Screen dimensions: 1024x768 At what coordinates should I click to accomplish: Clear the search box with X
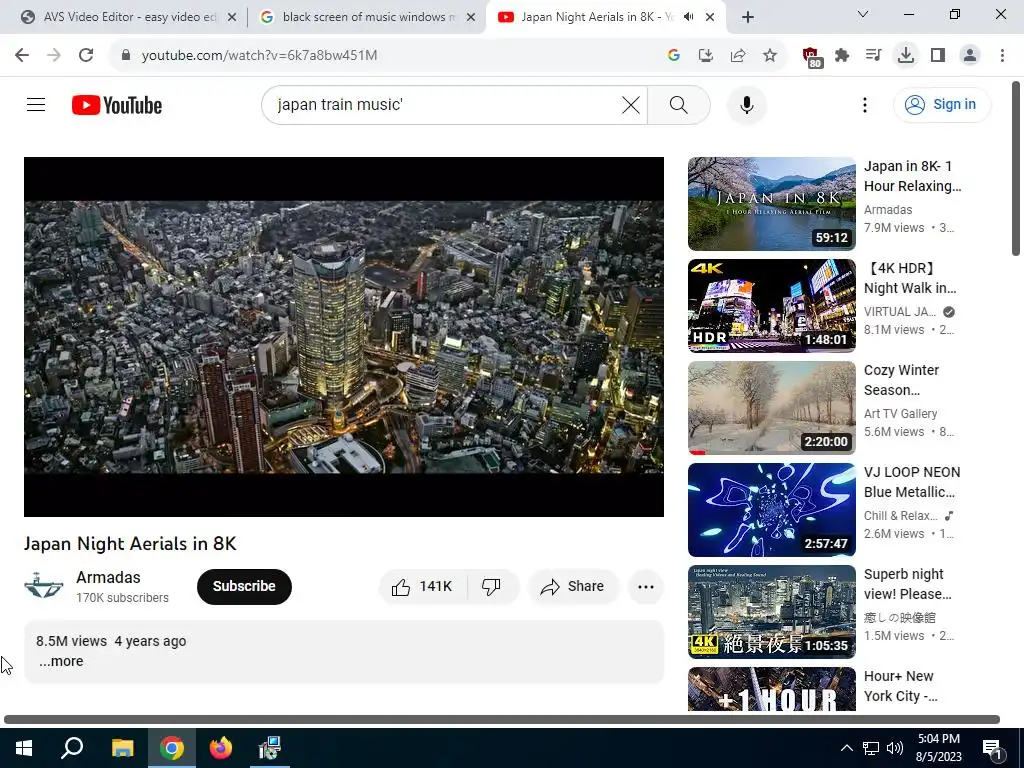pyautogui.click(x=631, y=104)
